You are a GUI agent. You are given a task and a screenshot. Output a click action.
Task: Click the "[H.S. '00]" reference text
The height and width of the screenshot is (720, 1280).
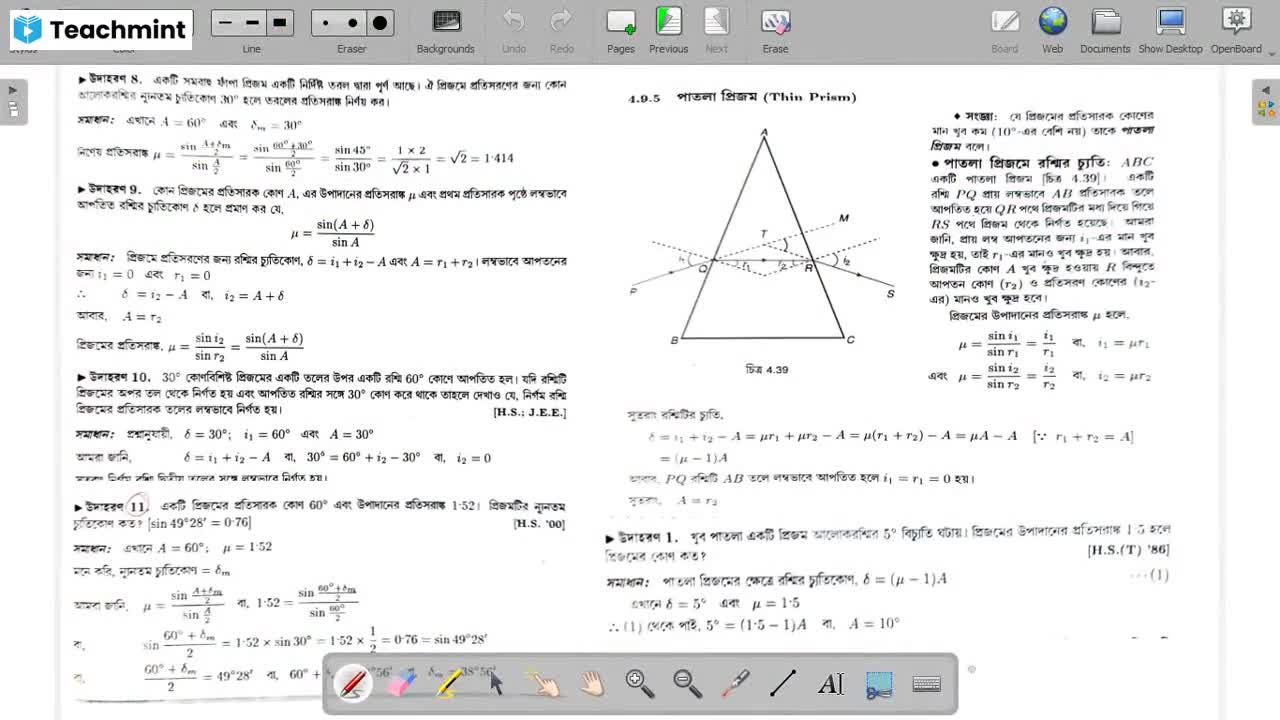tap(539, 523)
